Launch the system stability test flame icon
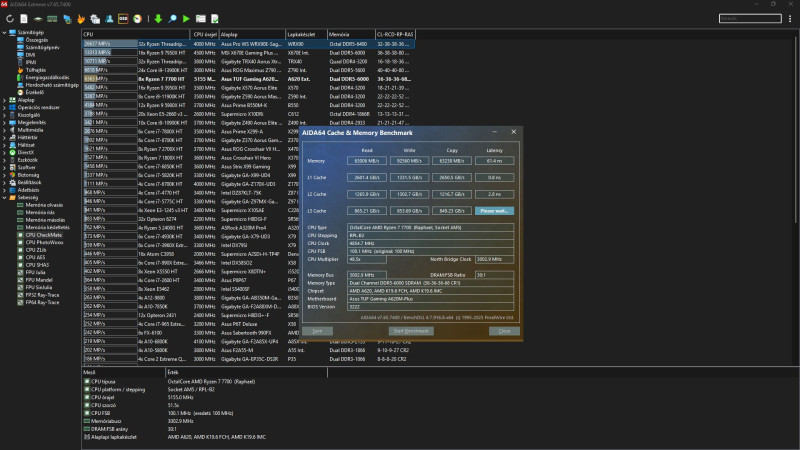Image resolution: width=800 pixels, height=450 pixels. 81,19
